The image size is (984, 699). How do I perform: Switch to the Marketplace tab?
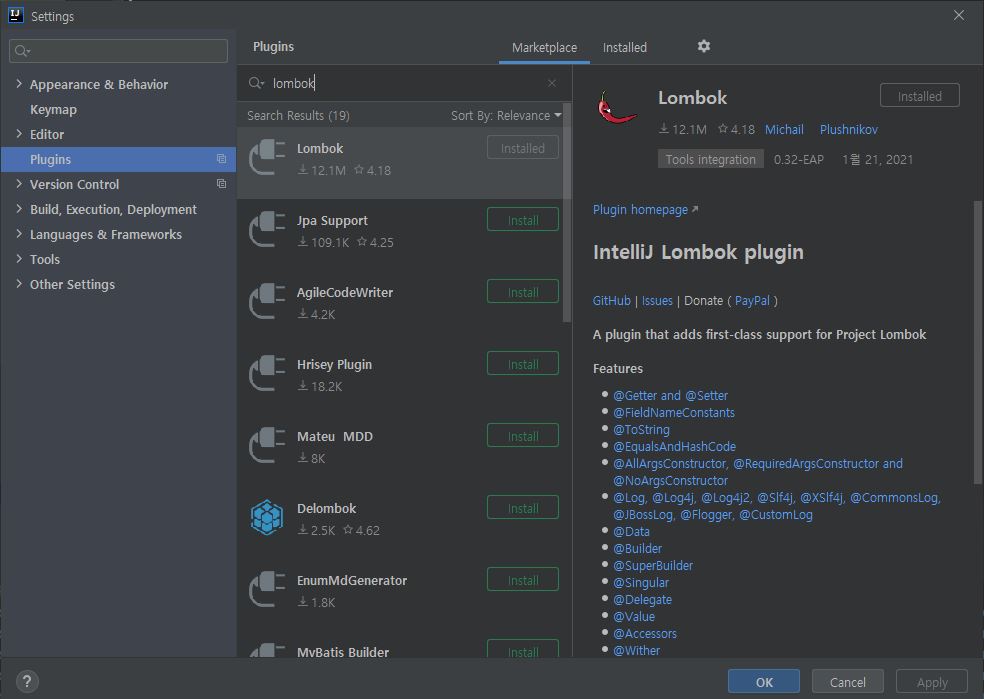click(x=544, y=48)
